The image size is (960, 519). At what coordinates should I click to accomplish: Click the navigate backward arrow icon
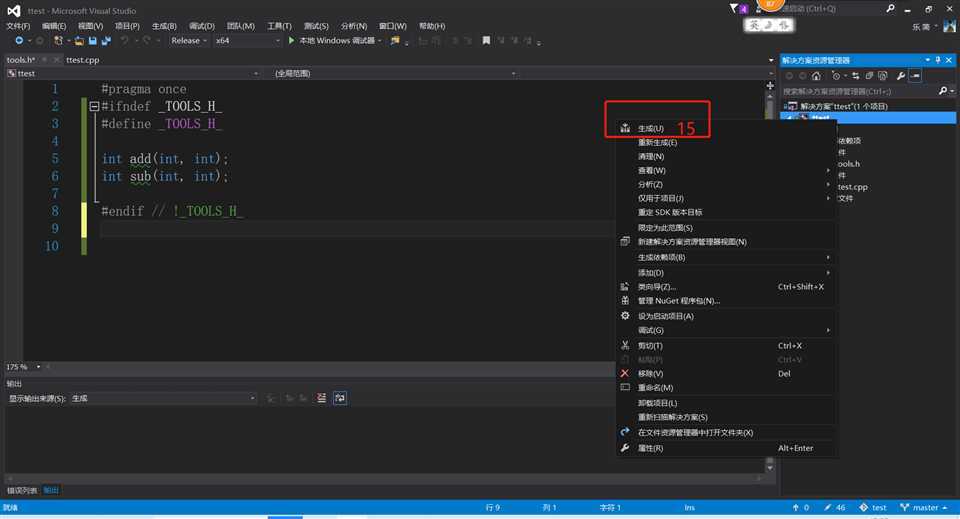pos(19,40)
